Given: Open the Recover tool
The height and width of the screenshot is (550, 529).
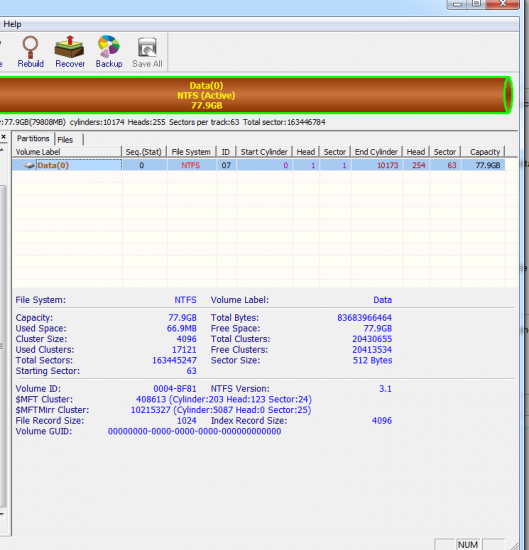Looking at the screenshot, I should 69,52.
